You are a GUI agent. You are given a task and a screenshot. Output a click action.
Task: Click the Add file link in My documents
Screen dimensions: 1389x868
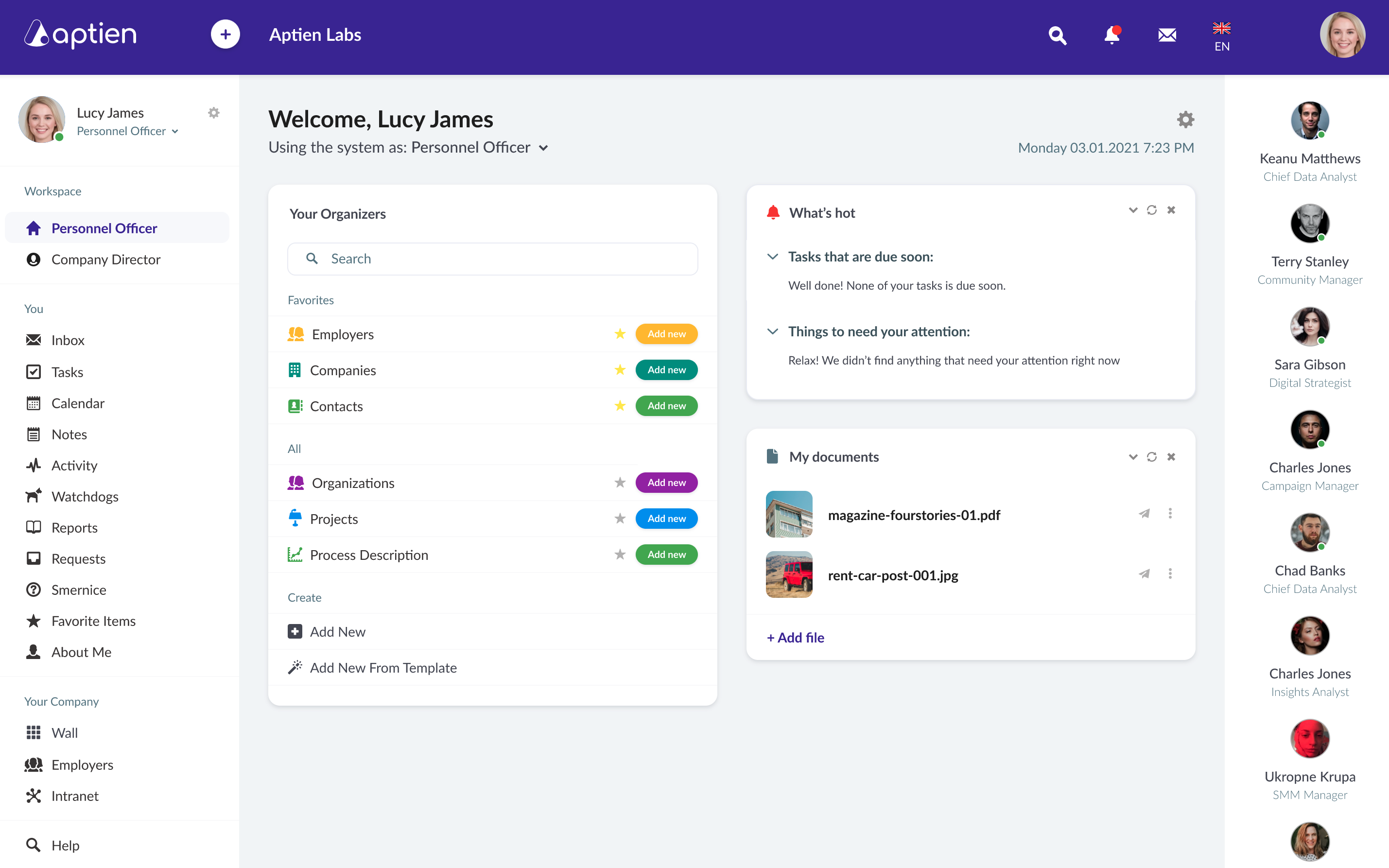(x=795, y=637)
